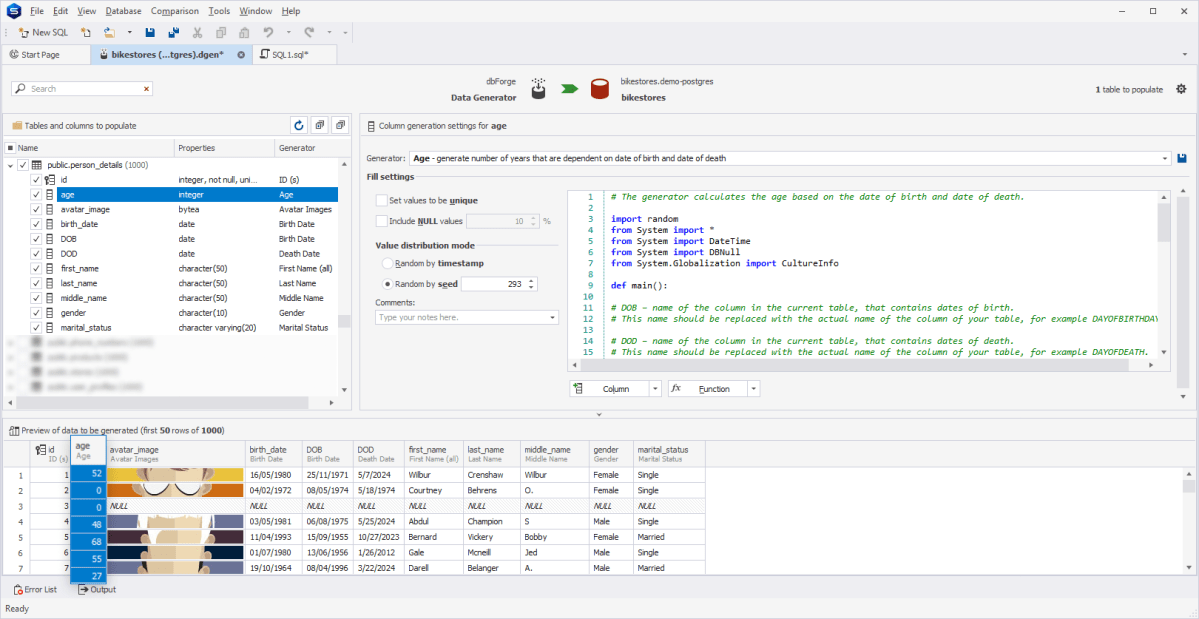Viewport: 1199px width, 619px height.
Task: Open the Database menu
Action: click(x=123, y=11)
